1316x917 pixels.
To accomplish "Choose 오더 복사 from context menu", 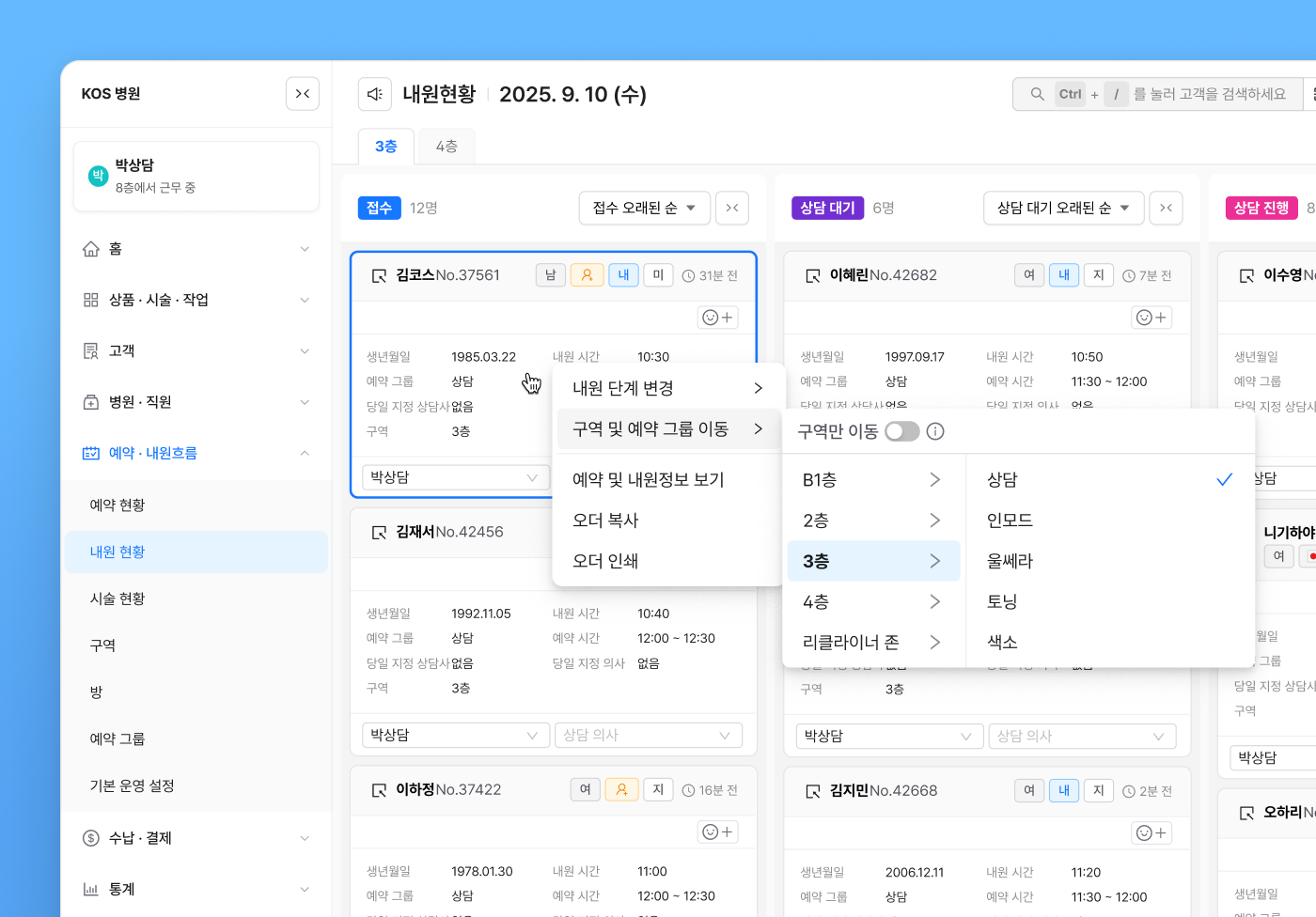I will [668, 520].
